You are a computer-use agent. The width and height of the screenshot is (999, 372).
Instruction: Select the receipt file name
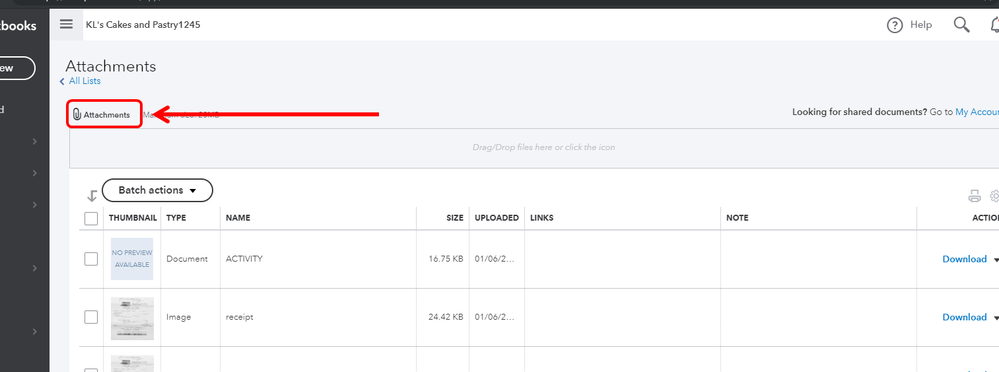240,317
